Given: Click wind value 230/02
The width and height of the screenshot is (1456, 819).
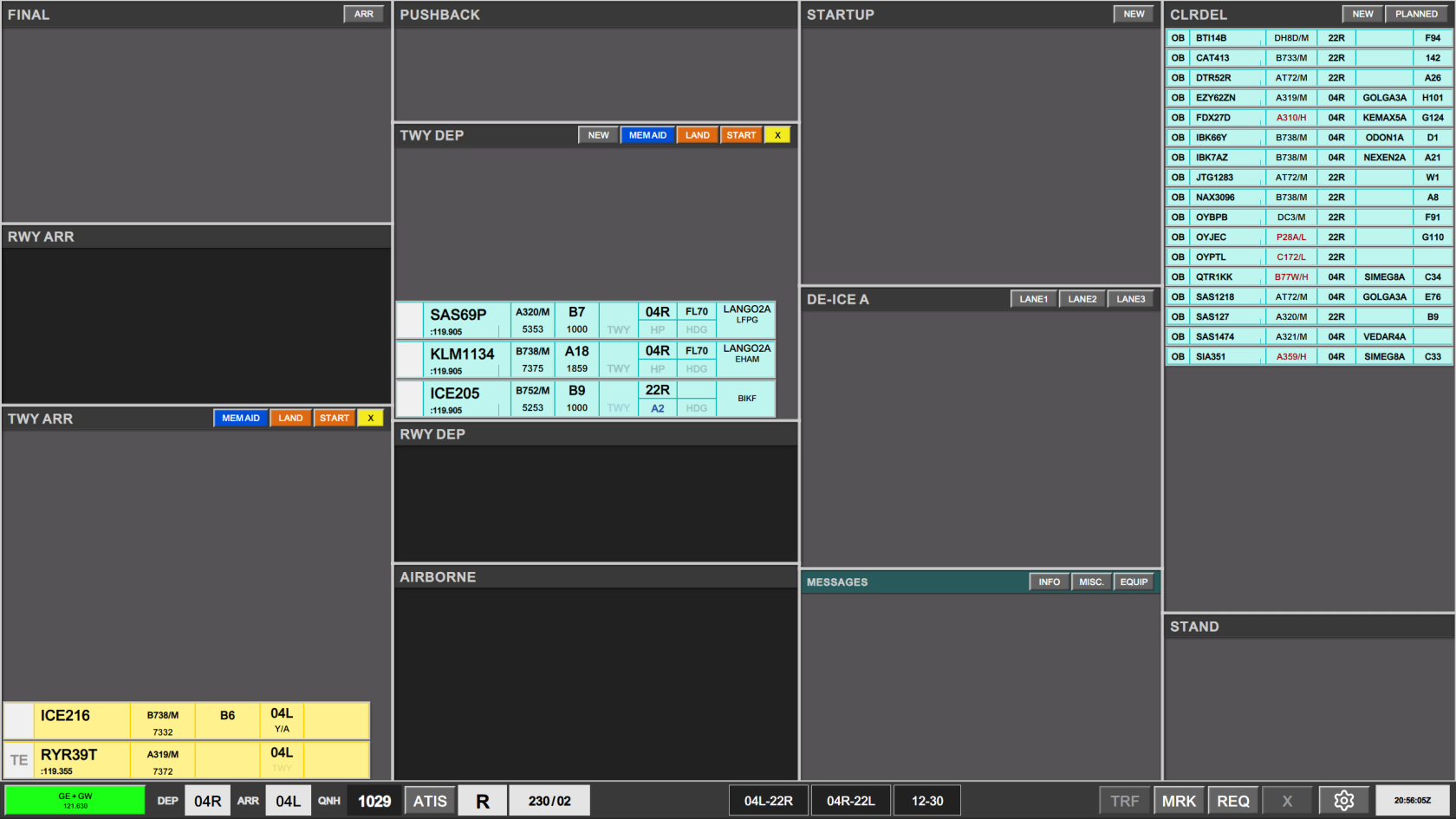Looking at the screenshot, I should (x=549, y=801).
